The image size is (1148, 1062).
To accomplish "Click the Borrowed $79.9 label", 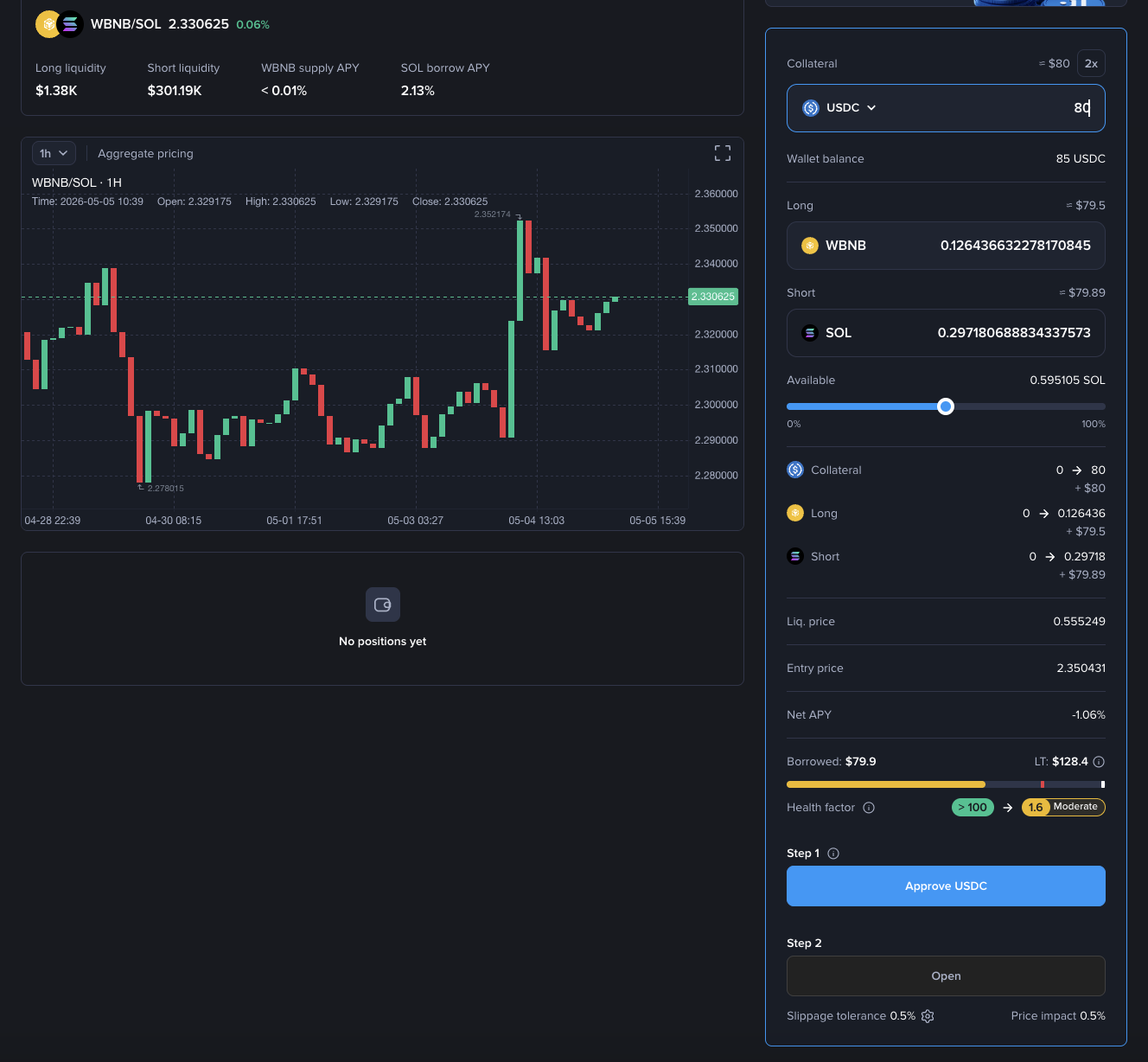I will coord(832,762).
